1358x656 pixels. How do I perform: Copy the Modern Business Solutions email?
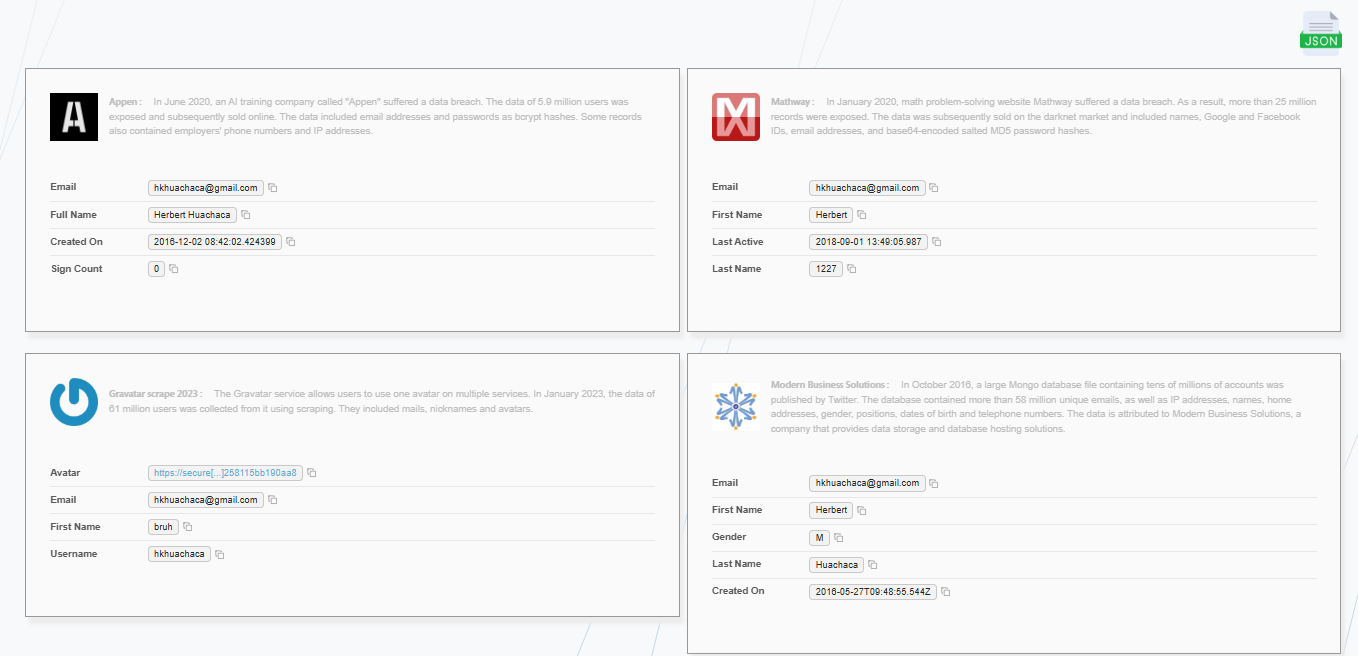point(934,483)
